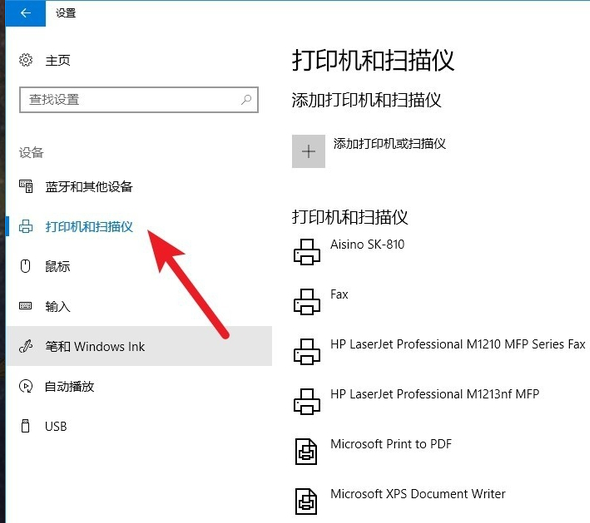Click in the 查找设置 search box
The height and width of the screenshot is (523, 590).
coord(139,100)
